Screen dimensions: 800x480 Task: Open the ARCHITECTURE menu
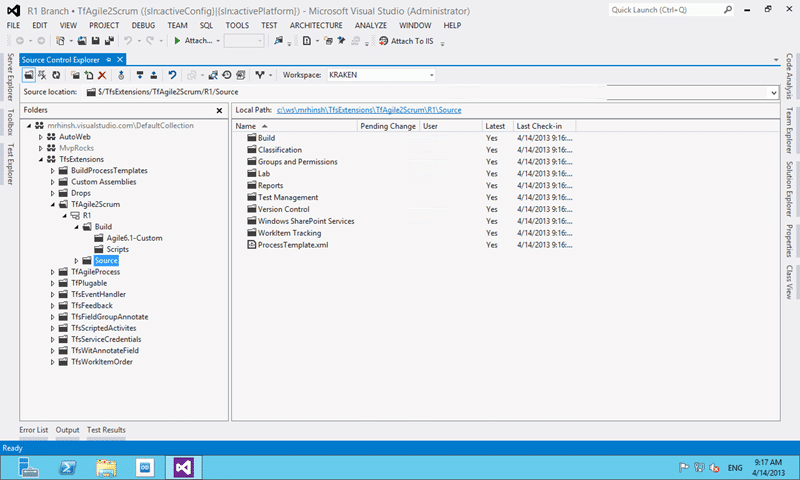[x=316, y=26]
